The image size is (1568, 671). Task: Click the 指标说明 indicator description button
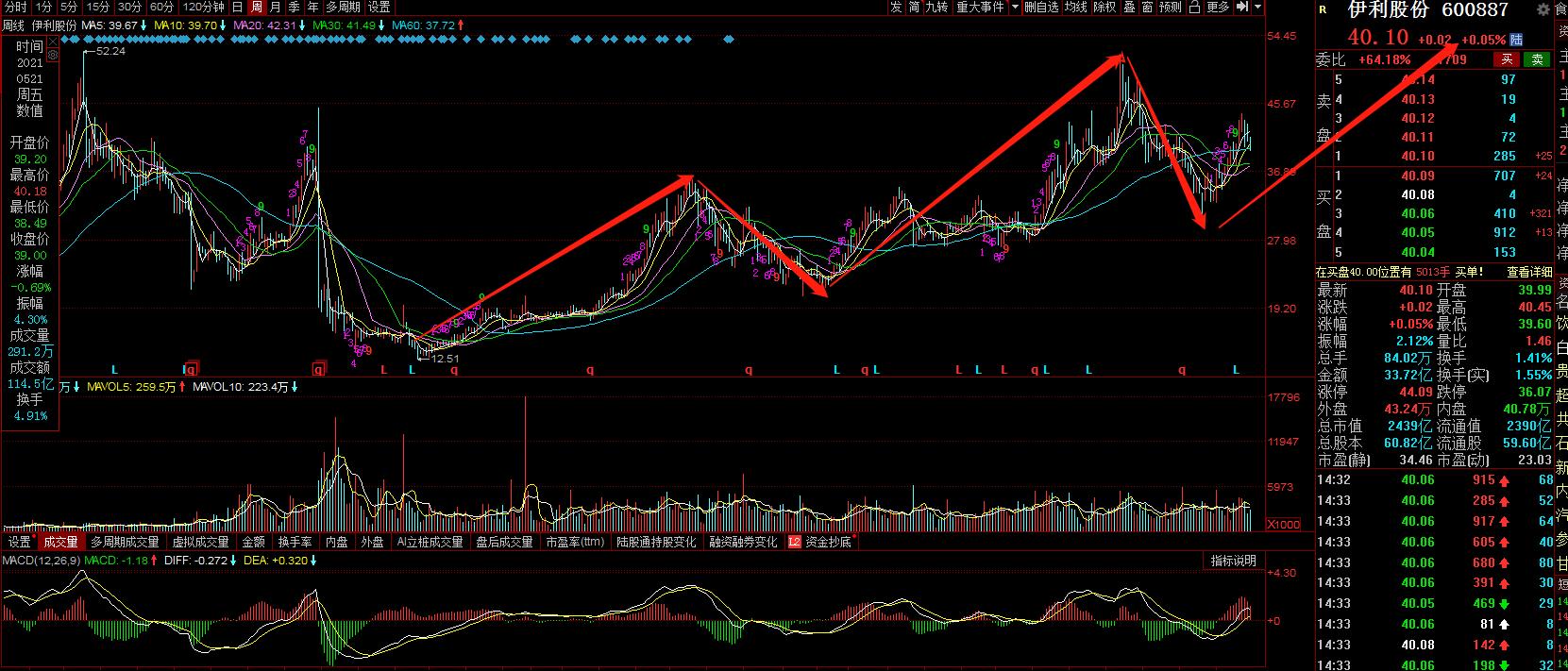pyautogui.click(x=1234, y=562)
